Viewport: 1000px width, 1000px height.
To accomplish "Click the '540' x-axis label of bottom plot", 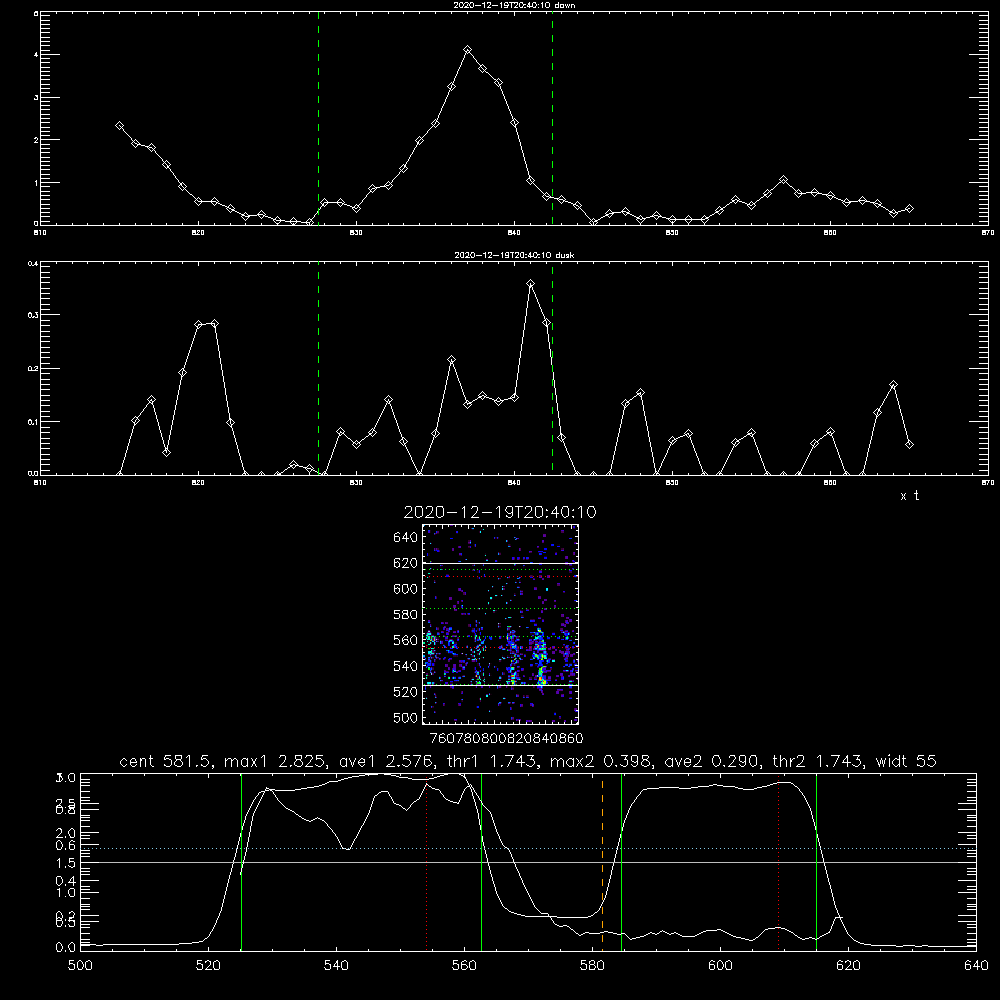I will [x=336, y=966].
